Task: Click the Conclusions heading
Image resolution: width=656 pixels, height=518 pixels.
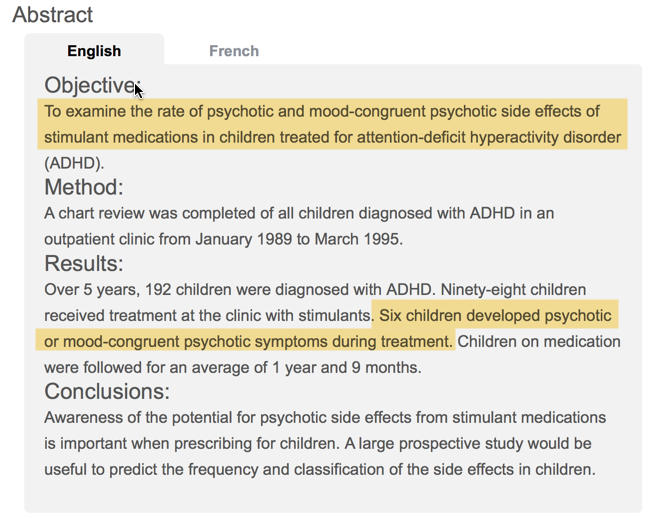Action: [x=107, y=391]
